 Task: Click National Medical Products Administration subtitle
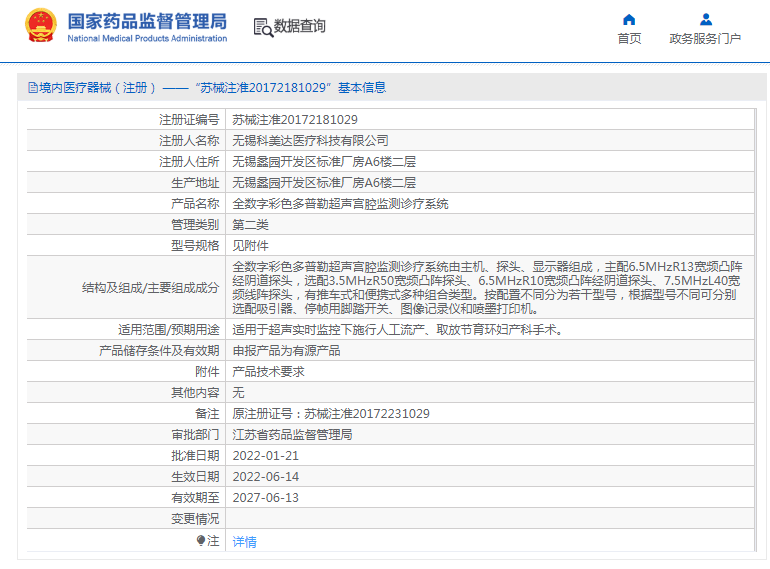coord(147,38)
